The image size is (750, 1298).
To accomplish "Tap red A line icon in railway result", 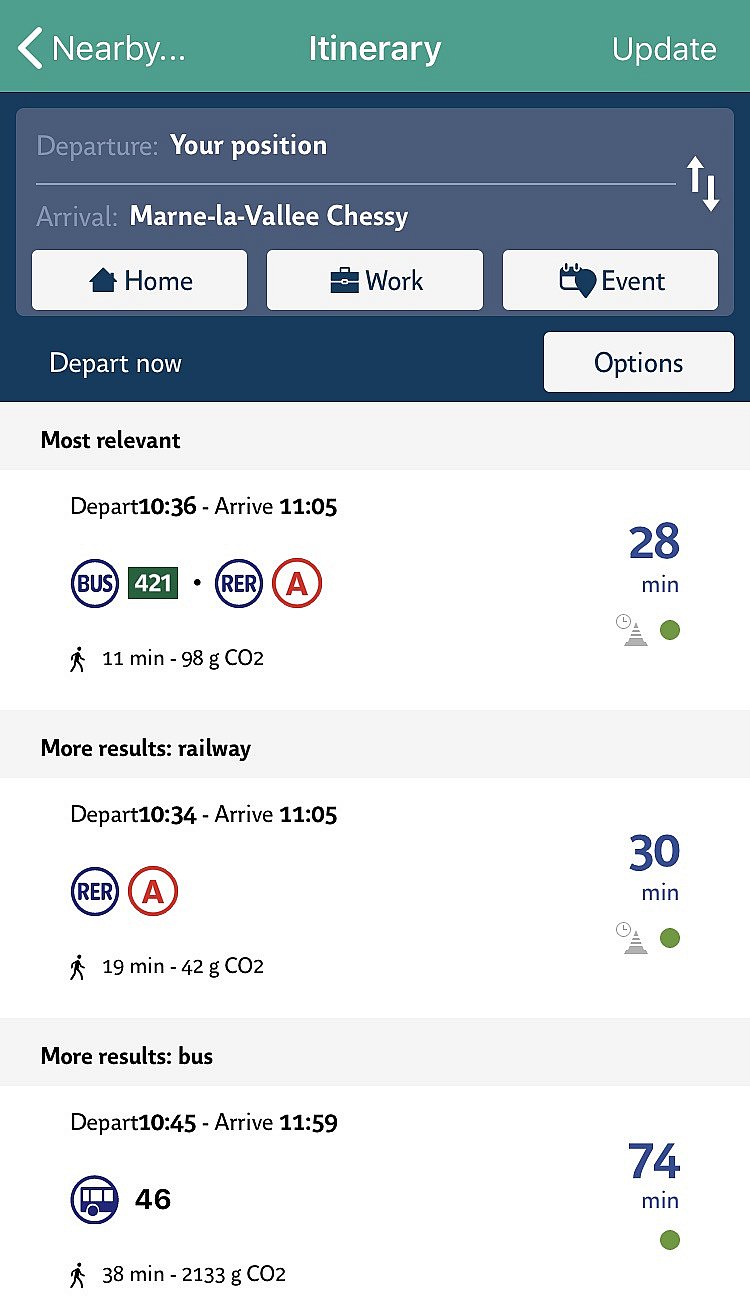I will point(153,892).
